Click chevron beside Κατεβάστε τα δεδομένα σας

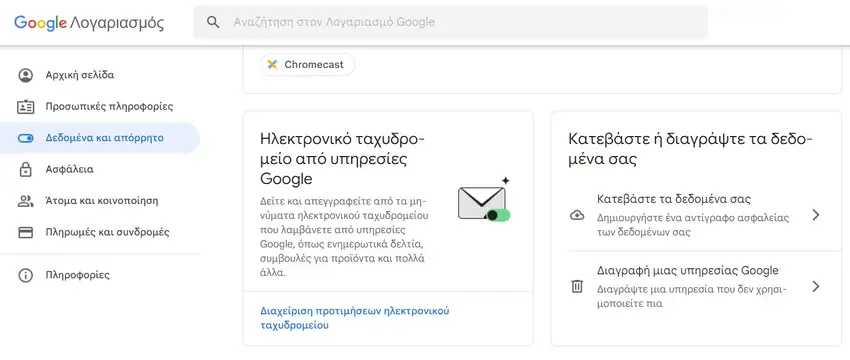816,215
